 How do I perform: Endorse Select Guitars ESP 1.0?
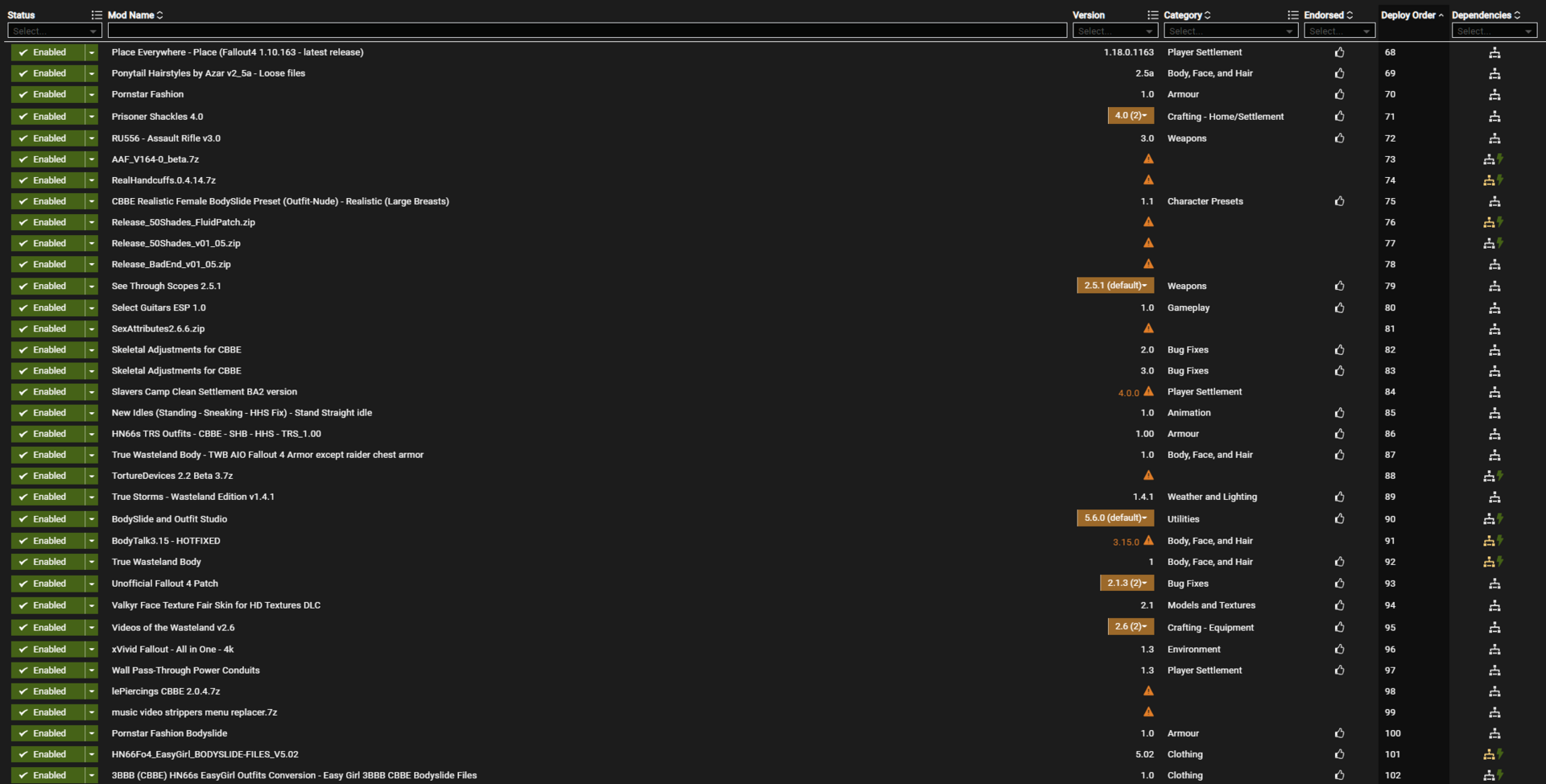coord(1339,307)
